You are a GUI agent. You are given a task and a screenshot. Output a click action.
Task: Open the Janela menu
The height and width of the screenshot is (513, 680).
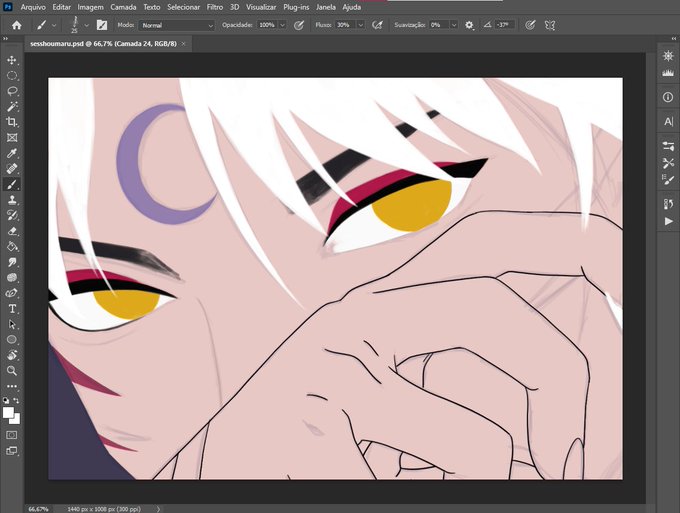(x=326, y=7)
